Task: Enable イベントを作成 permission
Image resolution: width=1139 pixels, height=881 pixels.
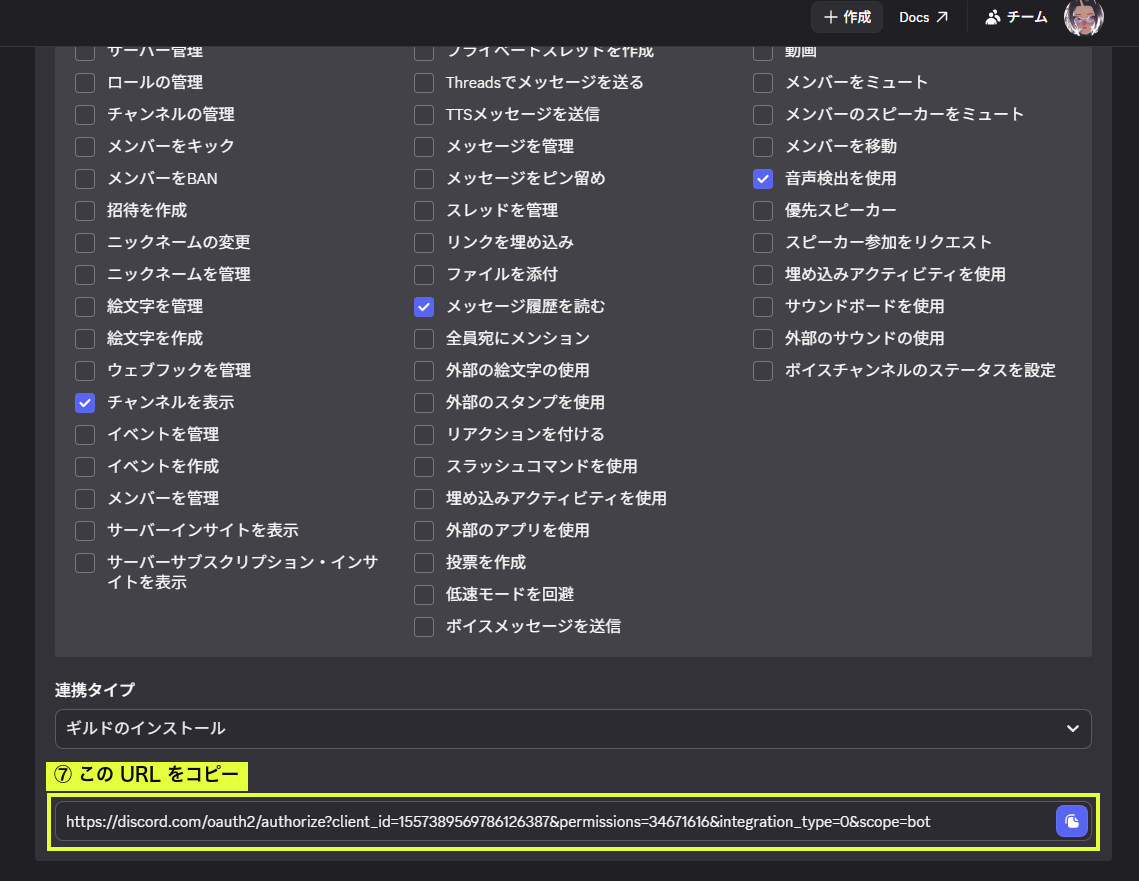Action: [85, 466]
